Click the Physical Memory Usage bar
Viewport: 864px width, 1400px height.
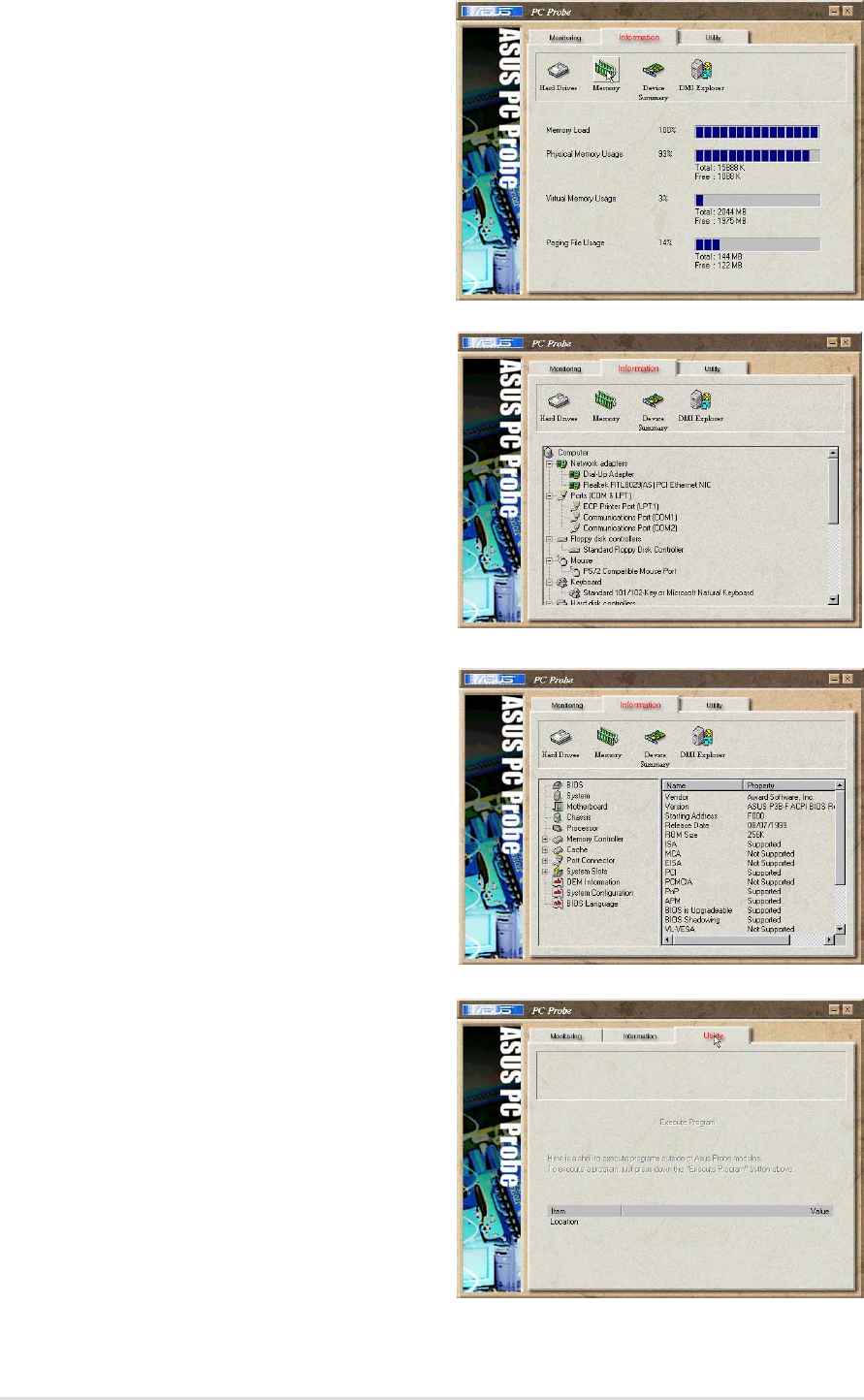tap(757, 155)
